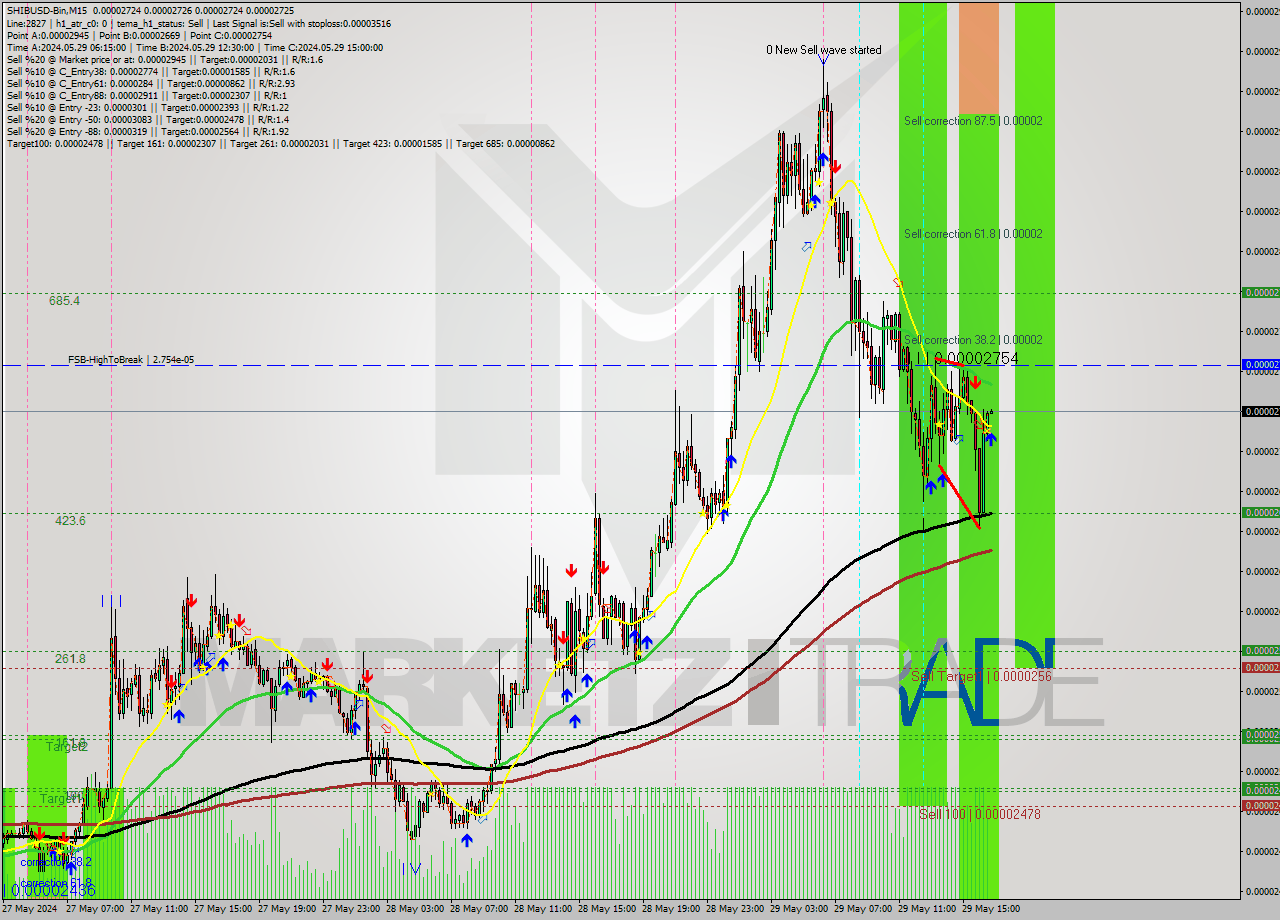
Task: Click the '28 May 23:00' time axis label
Action: 734,909
